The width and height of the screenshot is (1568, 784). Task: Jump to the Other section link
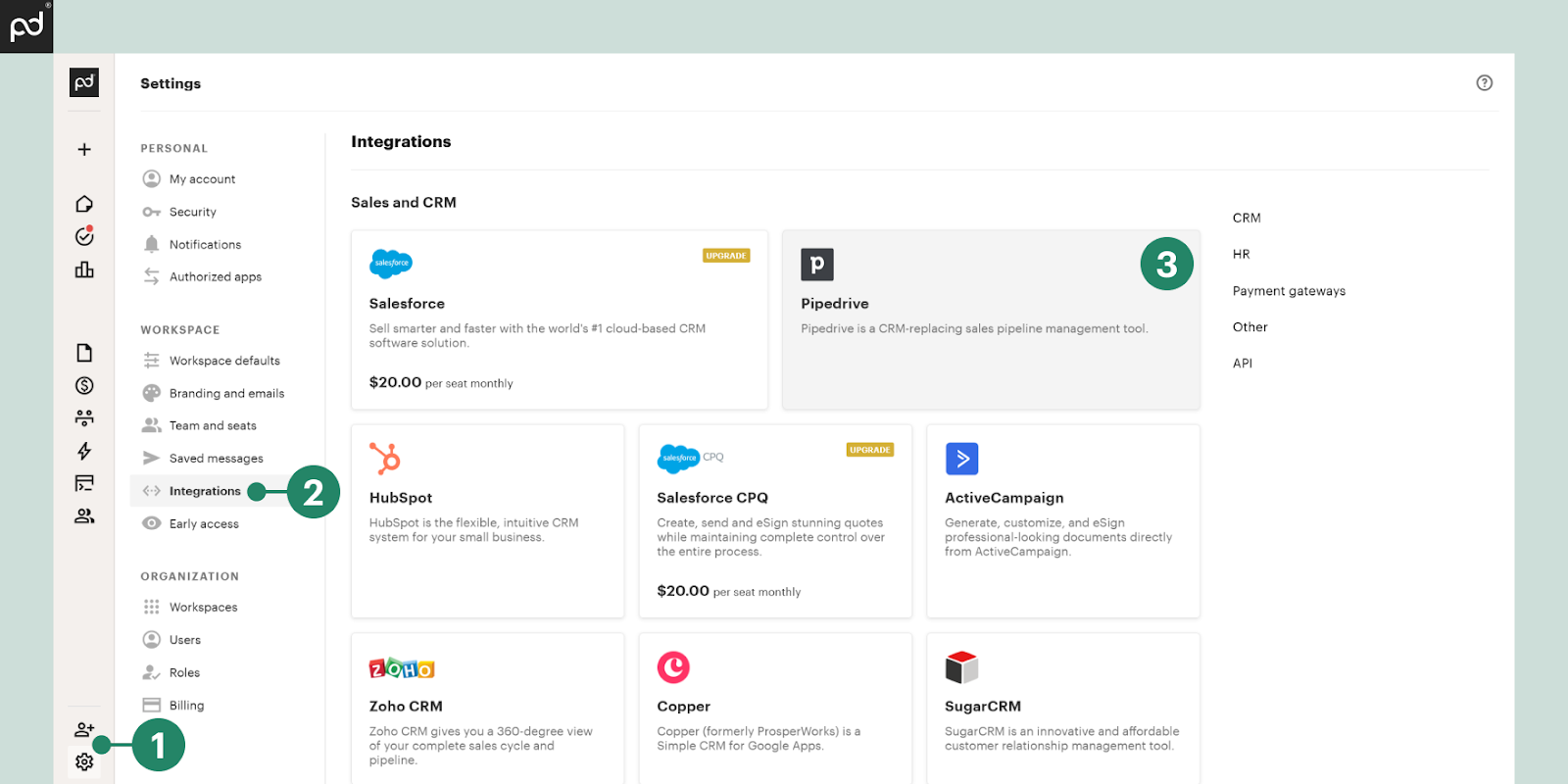(x=1249, y=327)
